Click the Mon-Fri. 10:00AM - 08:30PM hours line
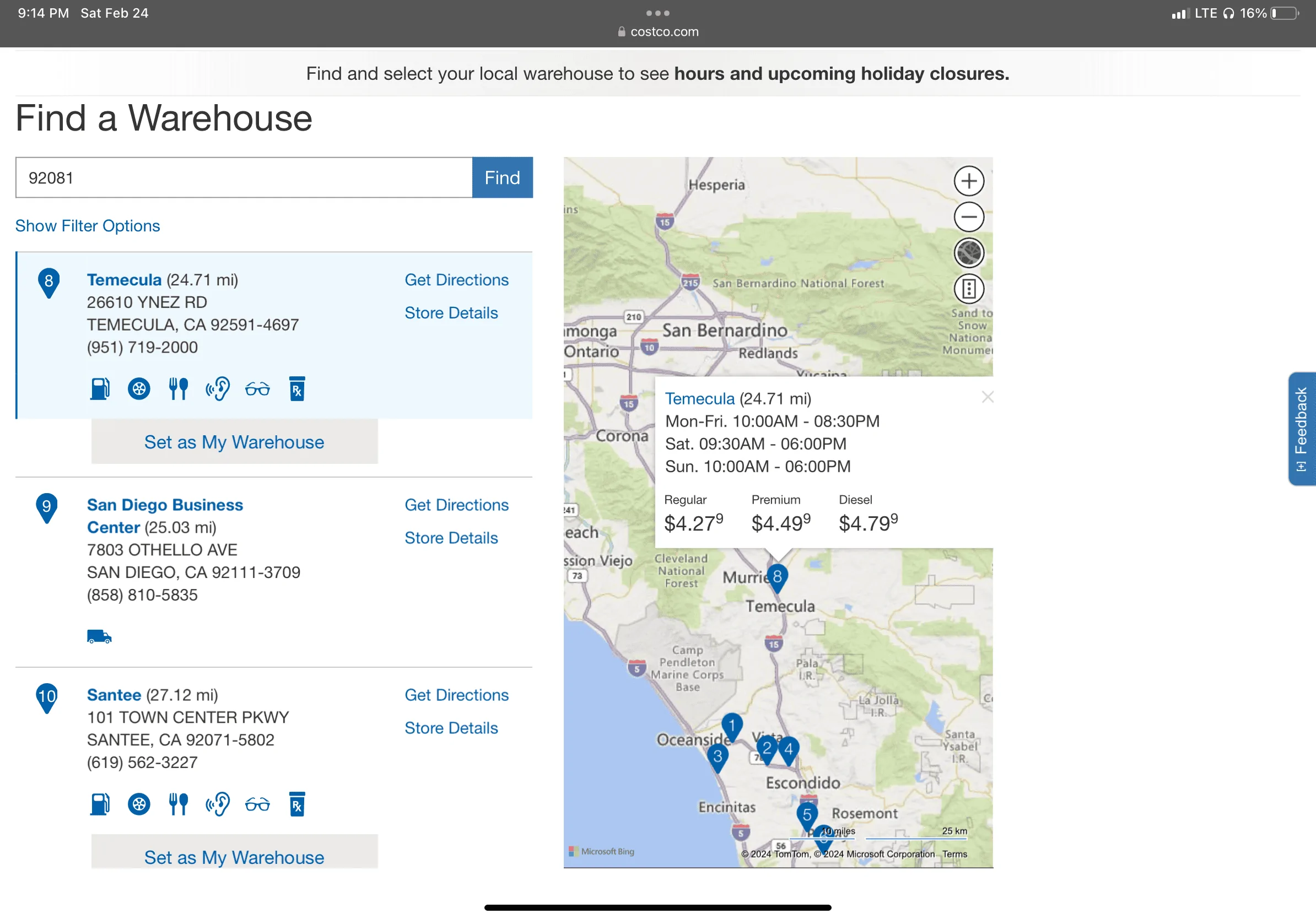The width and height of the screenshot is (1316, 919). coord(772,421)
